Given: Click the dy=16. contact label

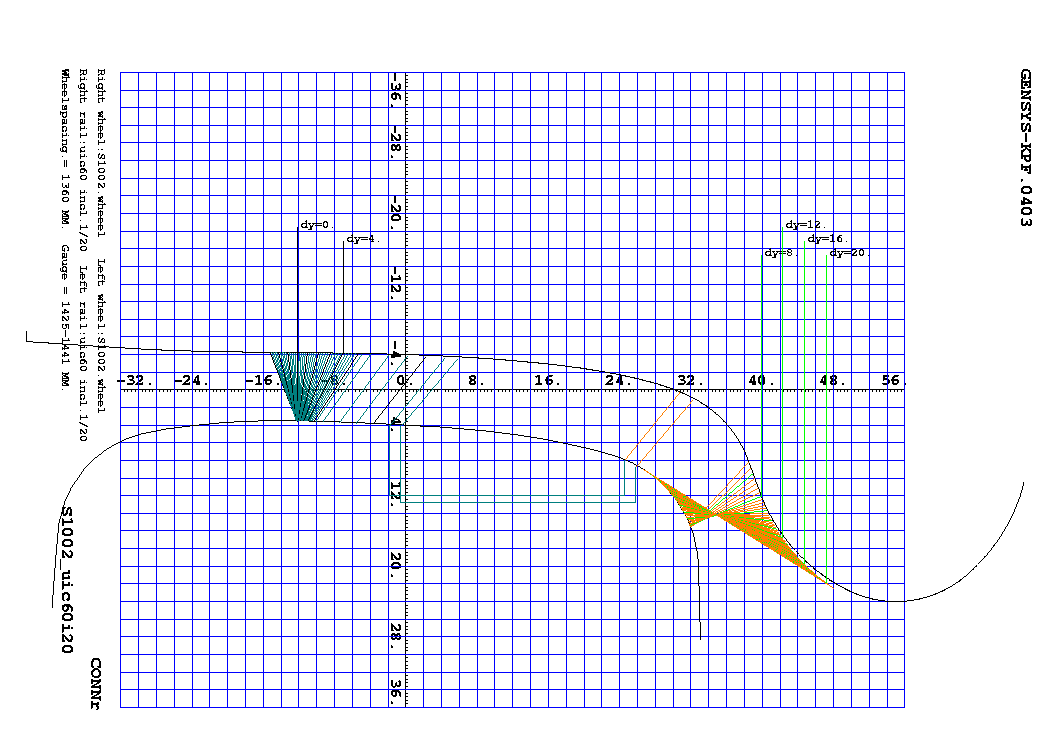Looking at the screenshot, I should (x=828, y=239).
